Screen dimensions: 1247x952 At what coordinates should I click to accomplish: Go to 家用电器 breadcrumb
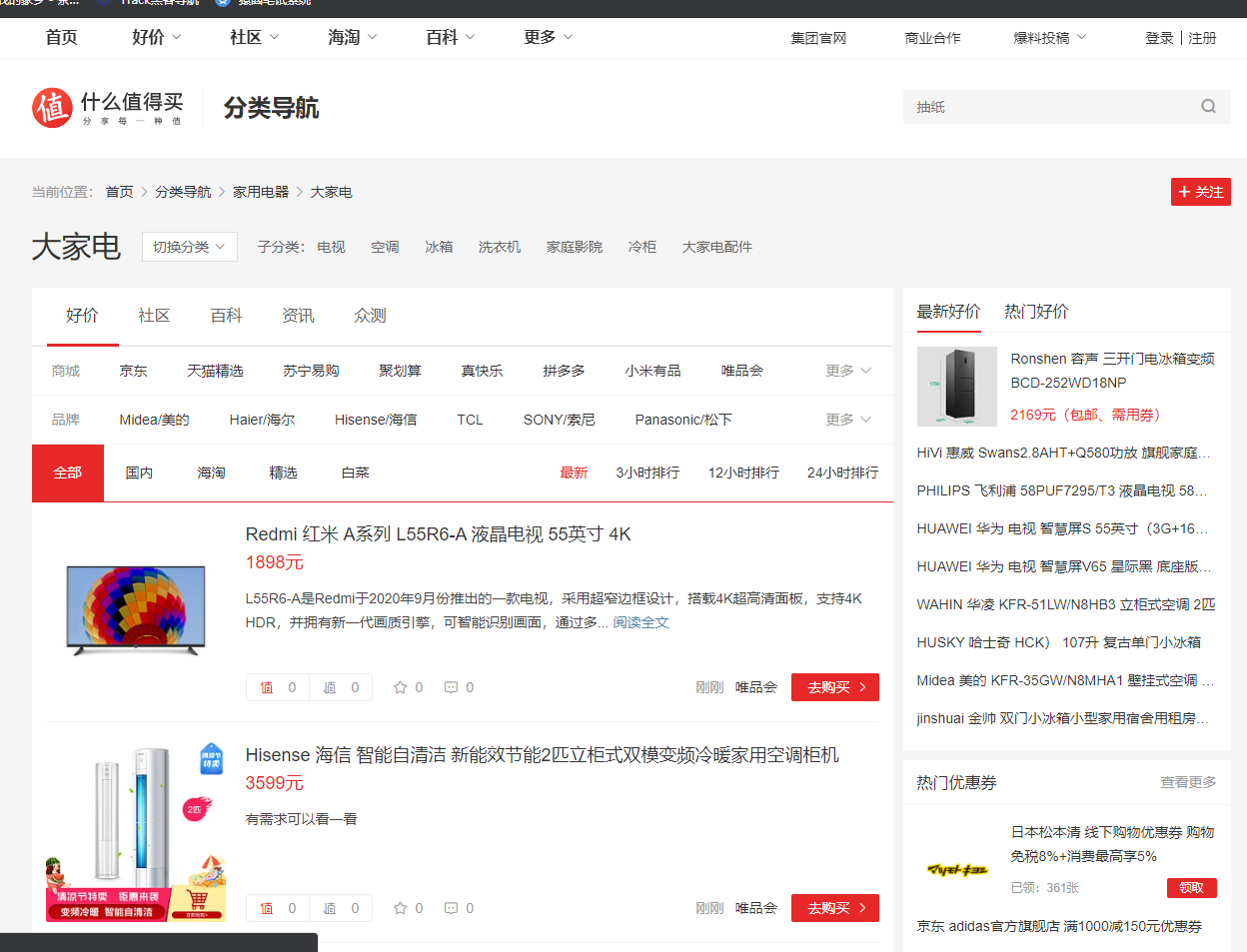(261, 192)
